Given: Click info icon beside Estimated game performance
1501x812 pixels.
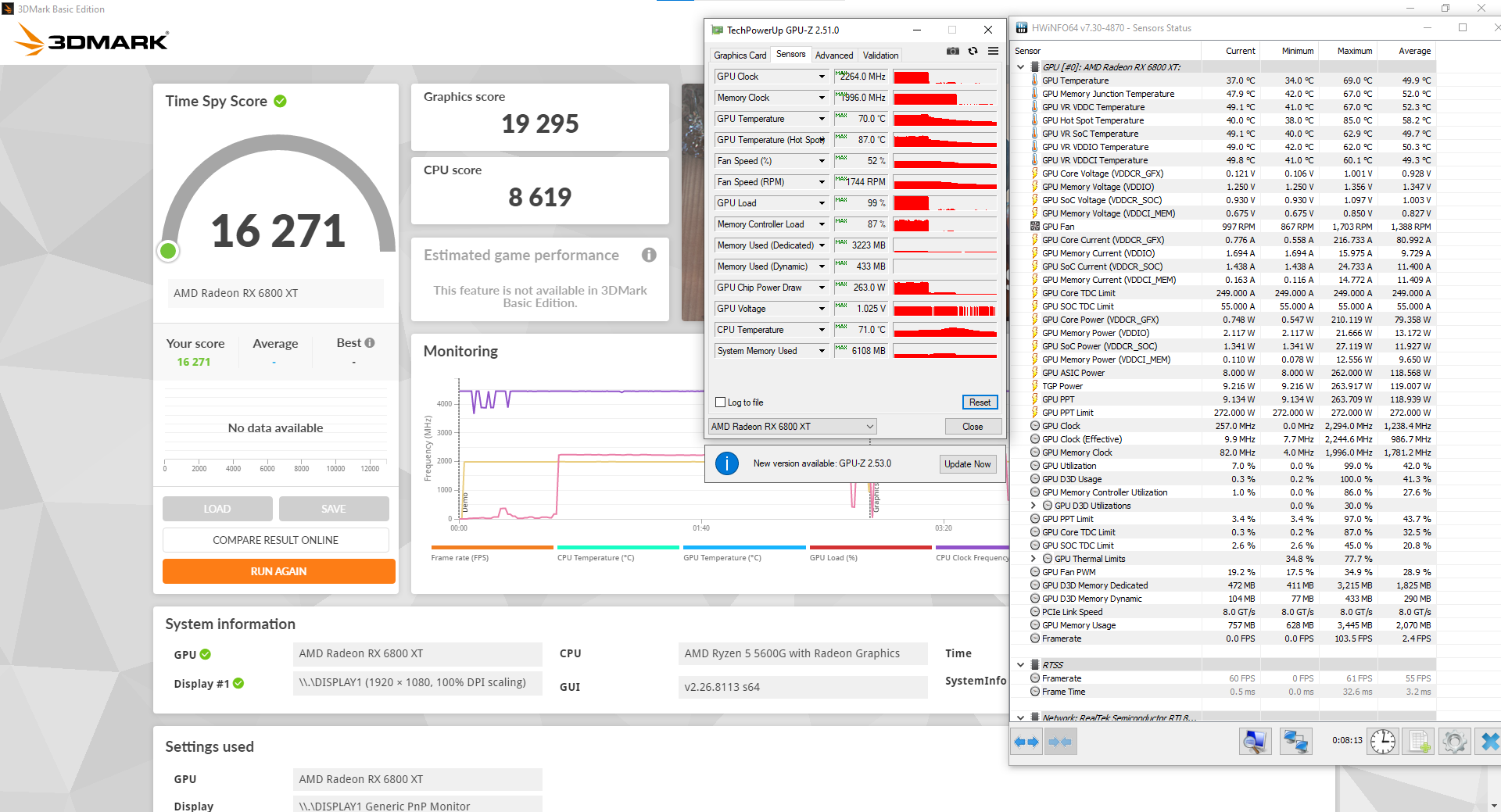Looking at the screenshot, I should tap(649, 255).
